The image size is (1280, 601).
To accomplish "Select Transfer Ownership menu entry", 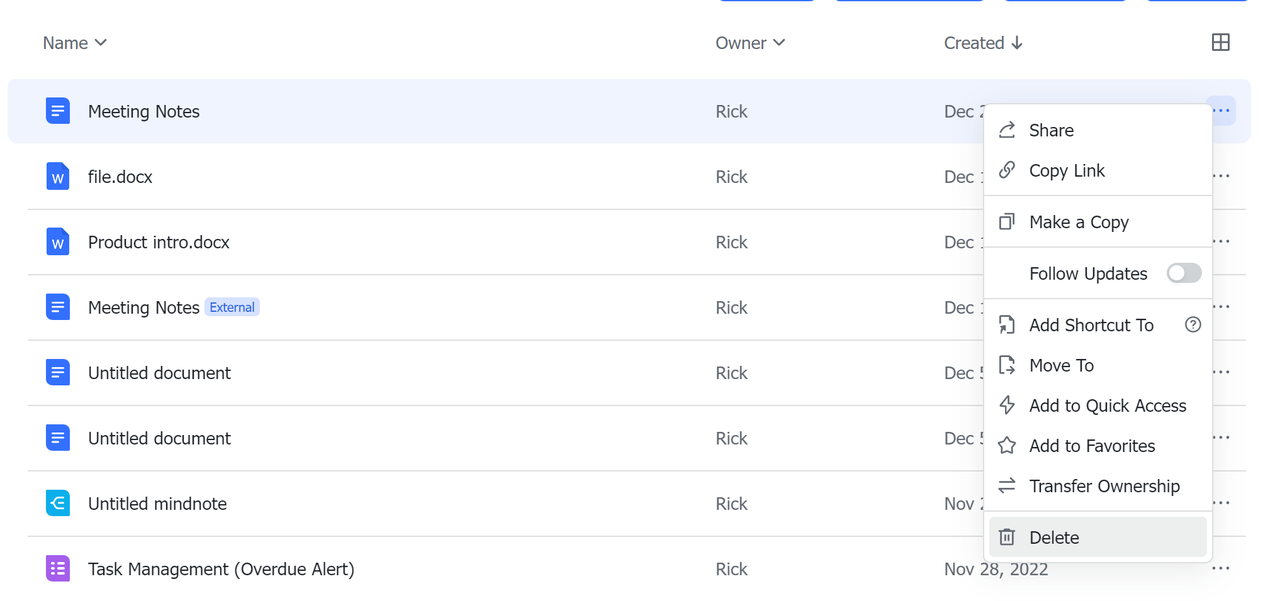I will coord(1104,486).
